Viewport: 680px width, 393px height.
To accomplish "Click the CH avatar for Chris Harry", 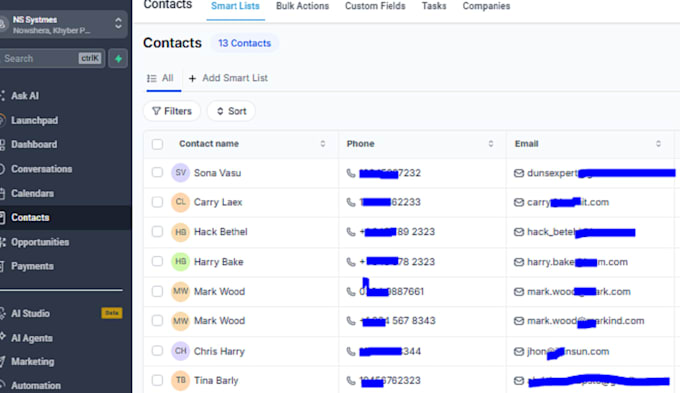I will (x=180, y=351).
